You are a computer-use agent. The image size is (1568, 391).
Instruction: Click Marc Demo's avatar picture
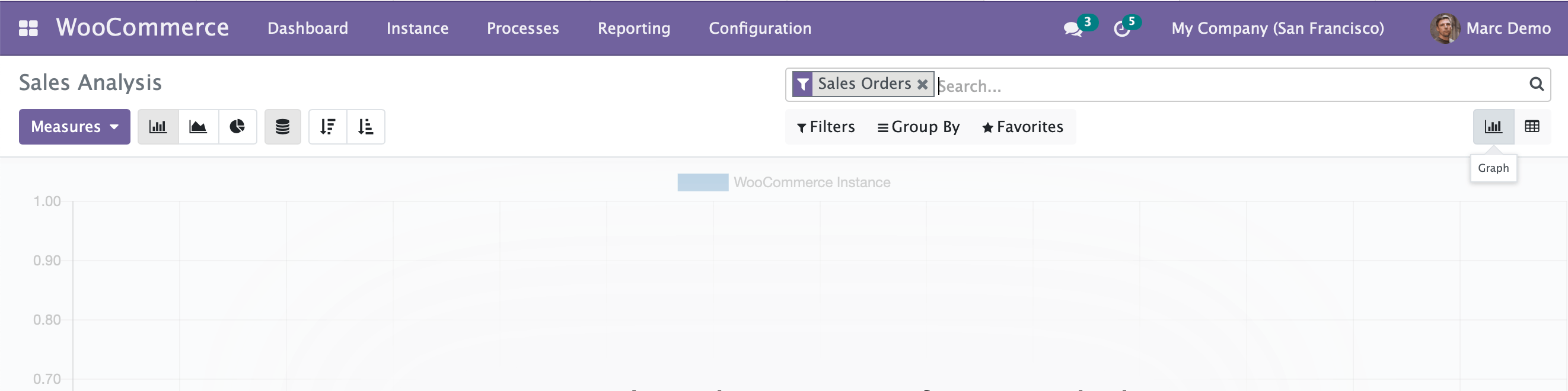click(1445, 28)
